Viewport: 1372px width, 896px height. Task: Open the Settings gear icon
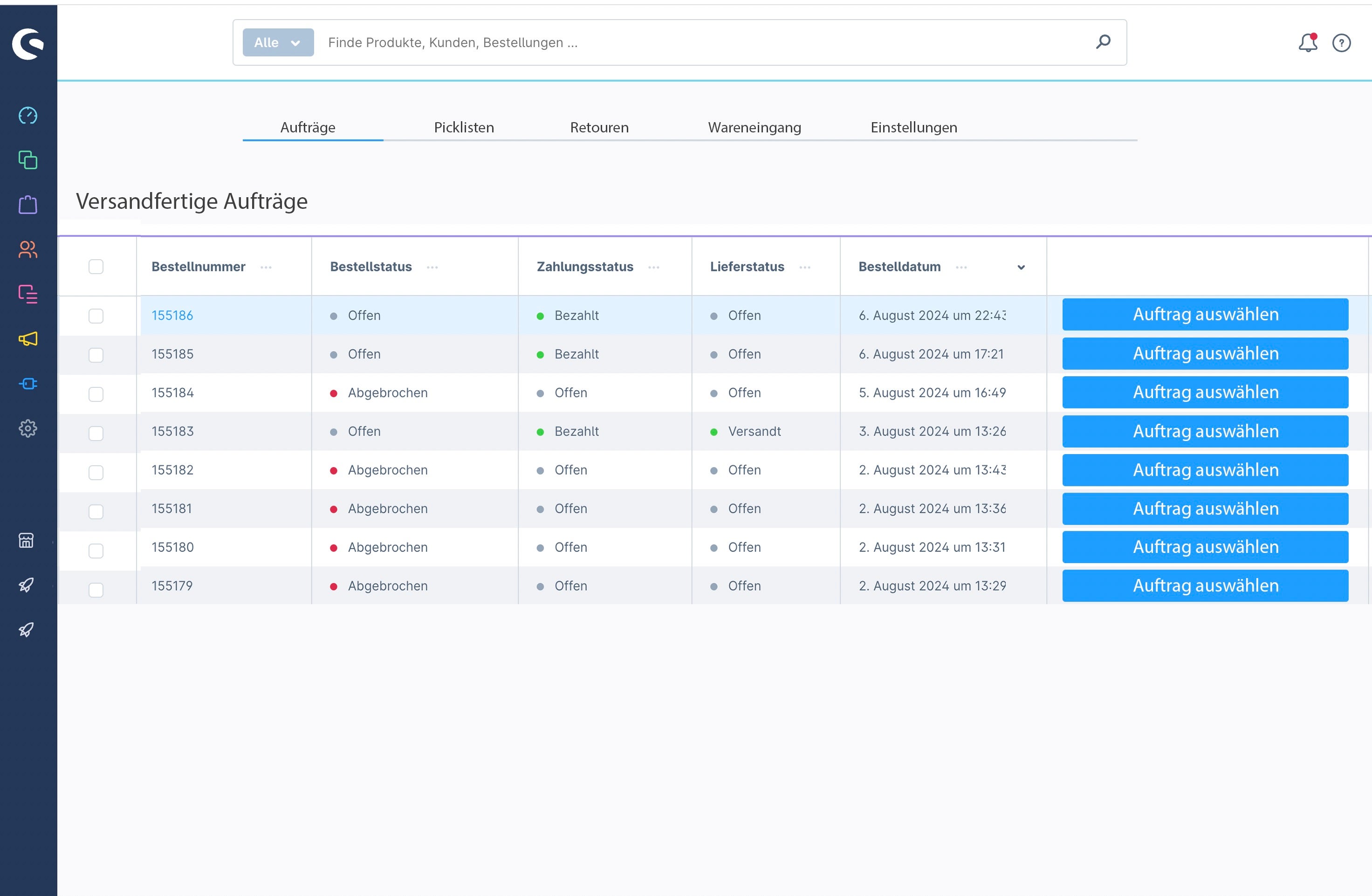tap(27, 428)
